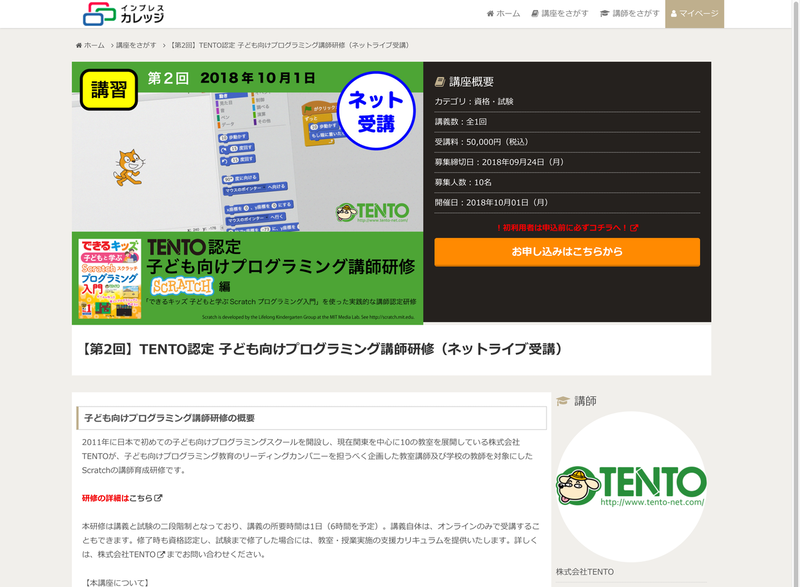Open the マイページ tab

(x=694, y=14)
